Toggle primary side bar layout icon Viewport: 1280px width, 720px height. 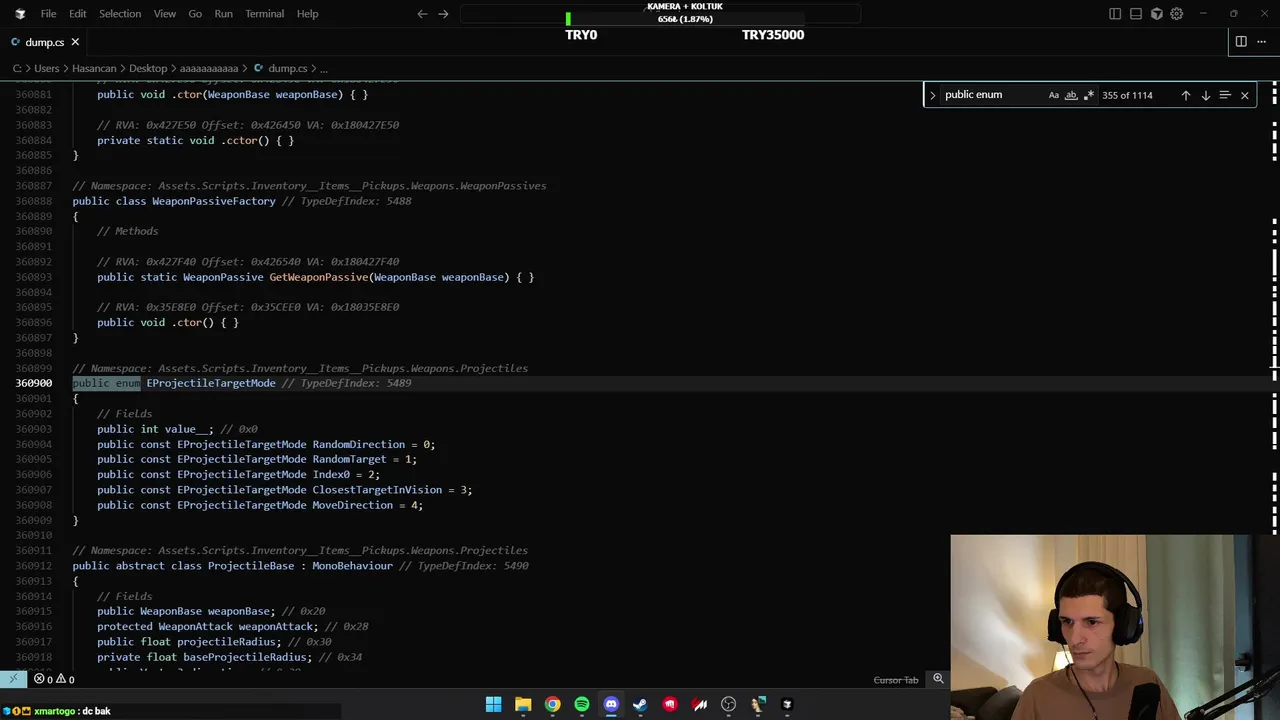(x=1115, y=14)
